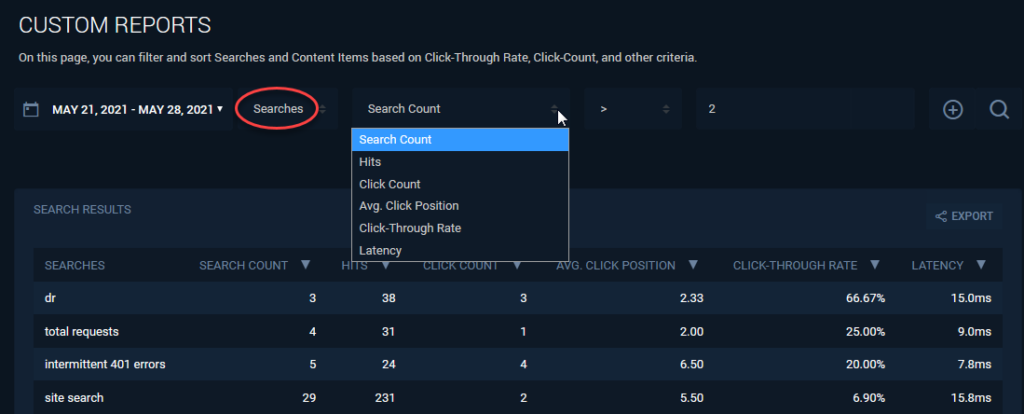Click the share icon next to Export
Image resolution: width=1024 pixels, height=414 pixels.
(941, 216)
